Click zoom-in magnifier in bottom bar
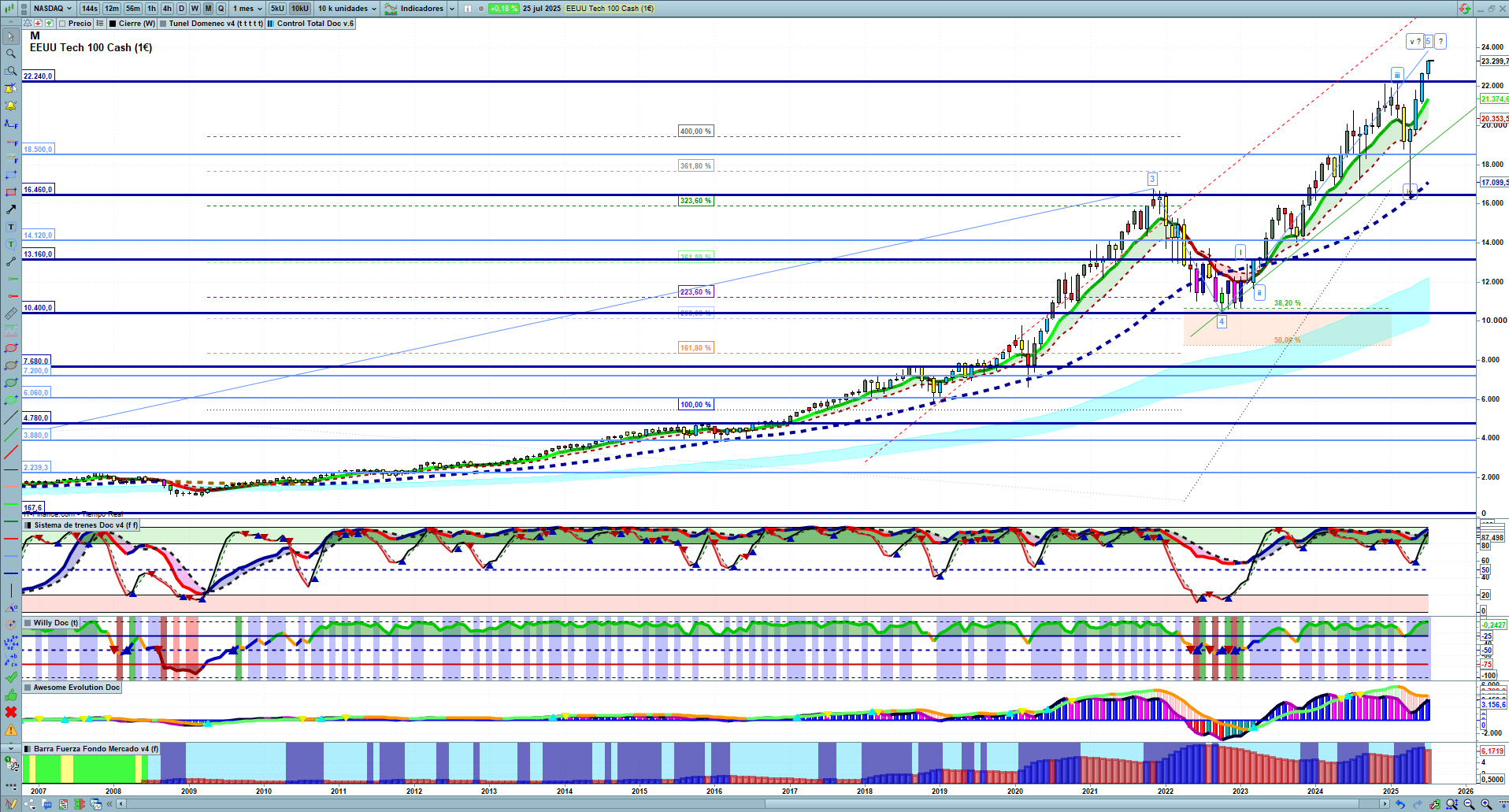The height and width of the screenshot is (812, 1509). [1486, 804]
